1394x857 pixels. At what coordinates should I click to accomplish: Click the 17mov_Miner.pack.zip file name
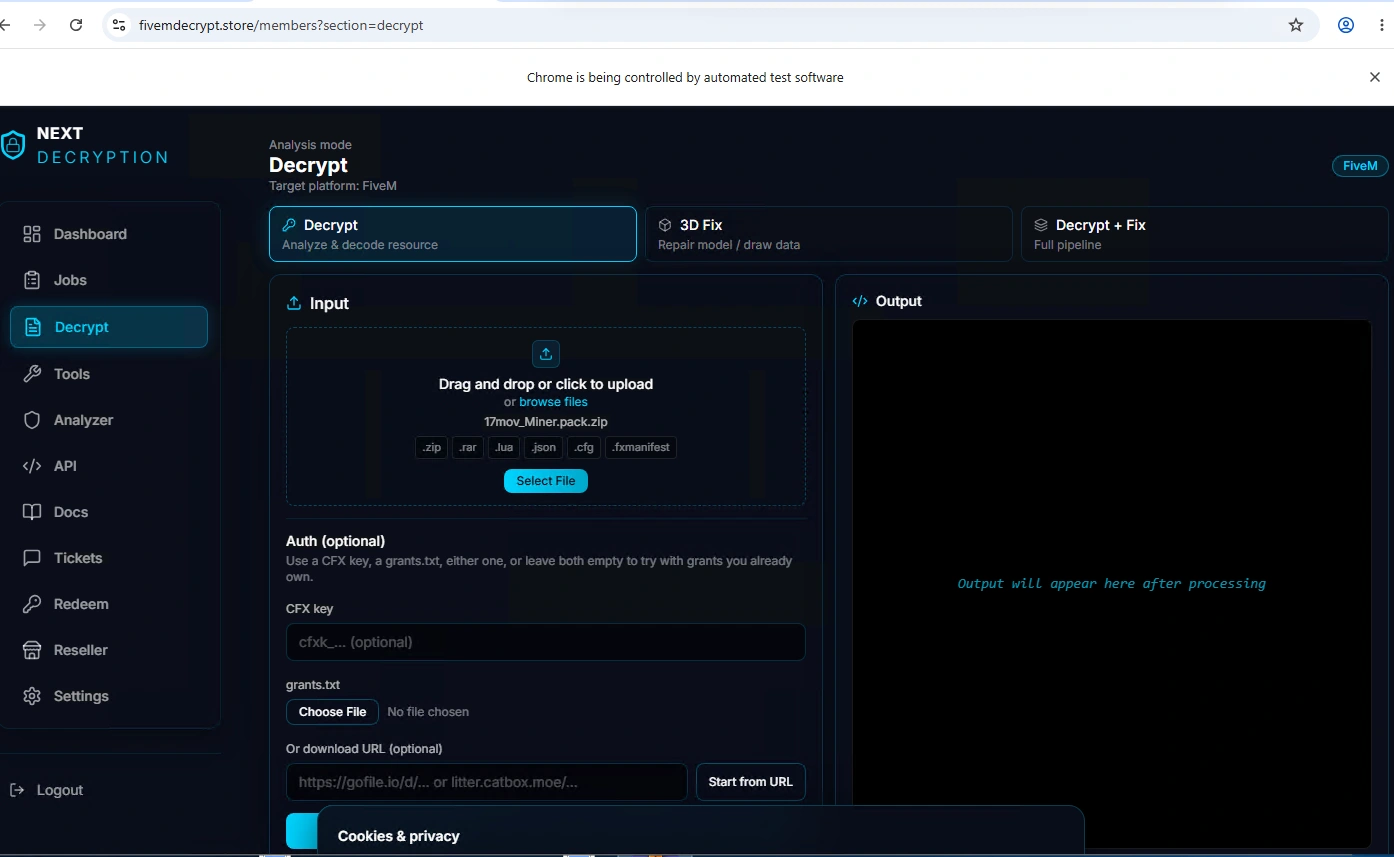click(546, 422)
